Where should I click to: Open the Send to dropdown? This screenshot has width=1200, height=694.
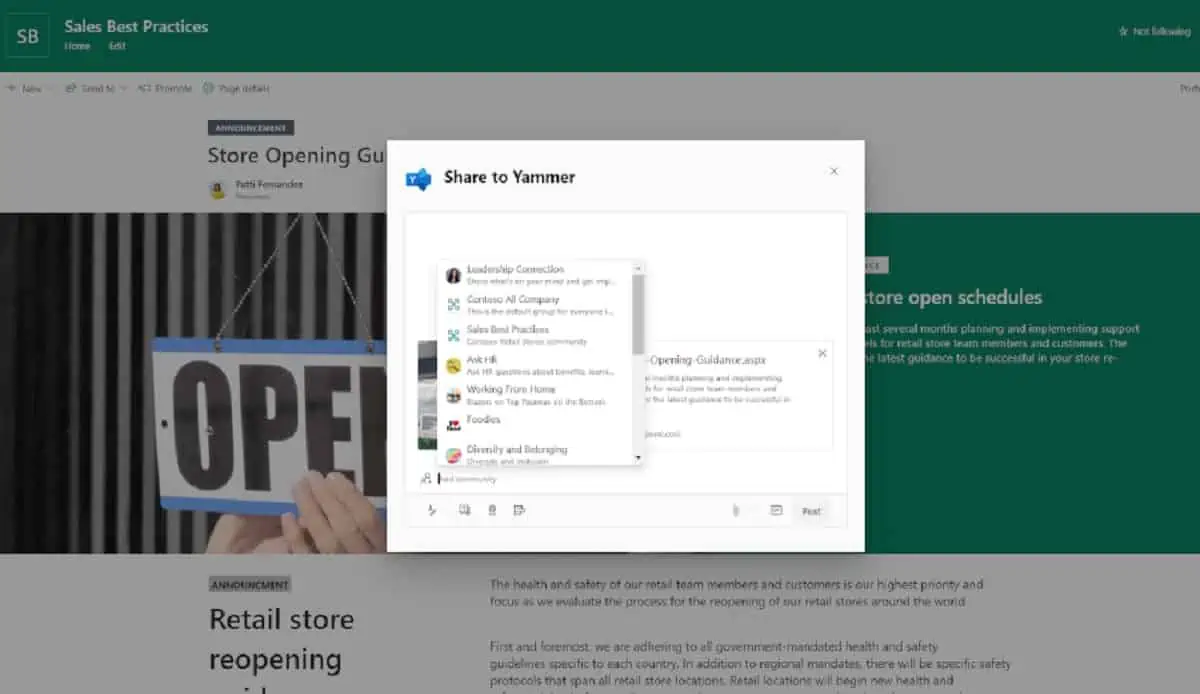click(96, 88)
